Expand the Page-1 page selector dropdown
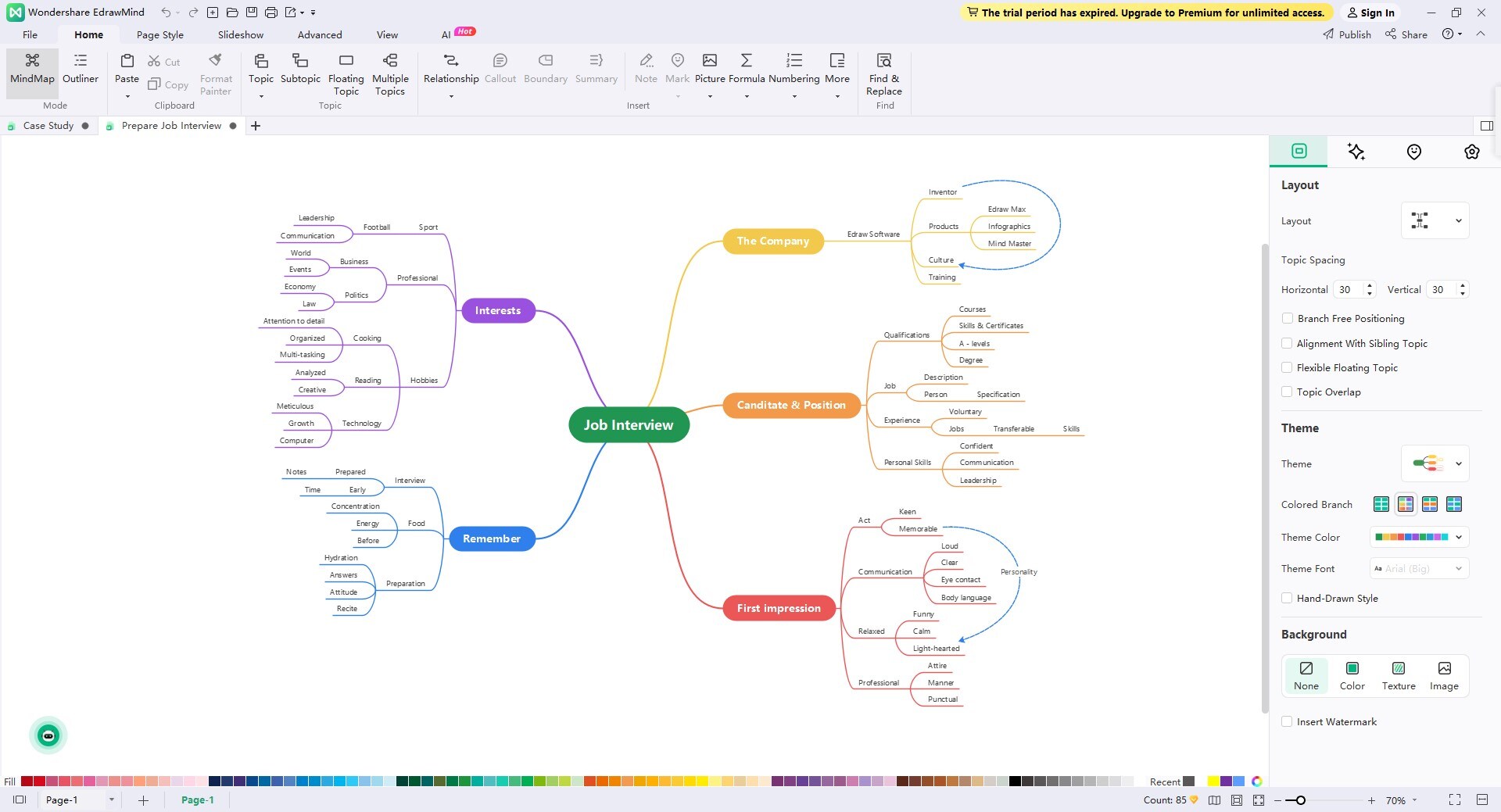Screen dimensions: 1501x812 112,799
